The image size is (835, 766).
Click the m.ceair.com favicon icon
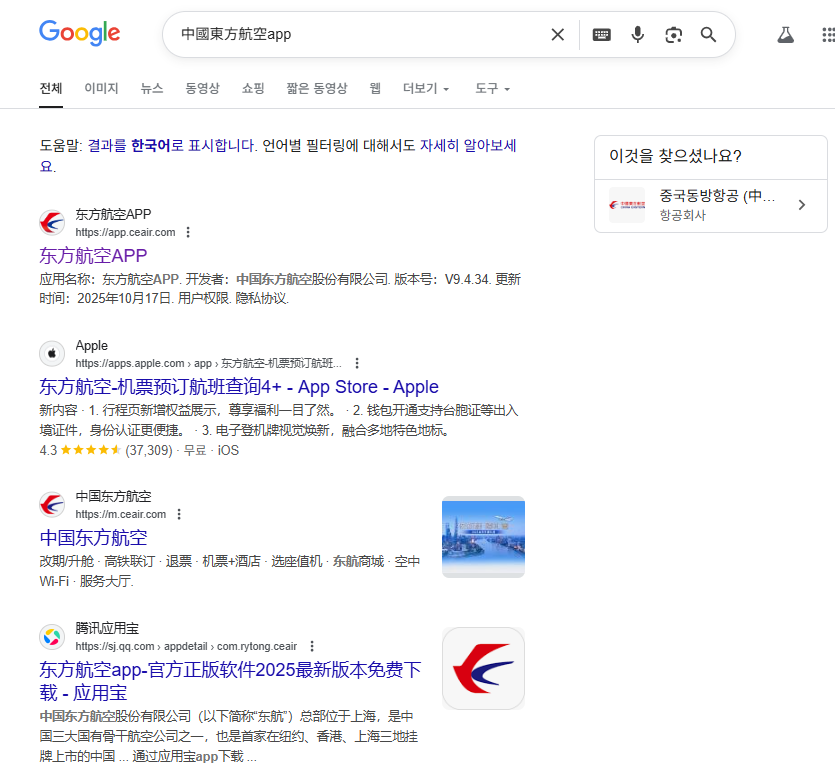52,504
